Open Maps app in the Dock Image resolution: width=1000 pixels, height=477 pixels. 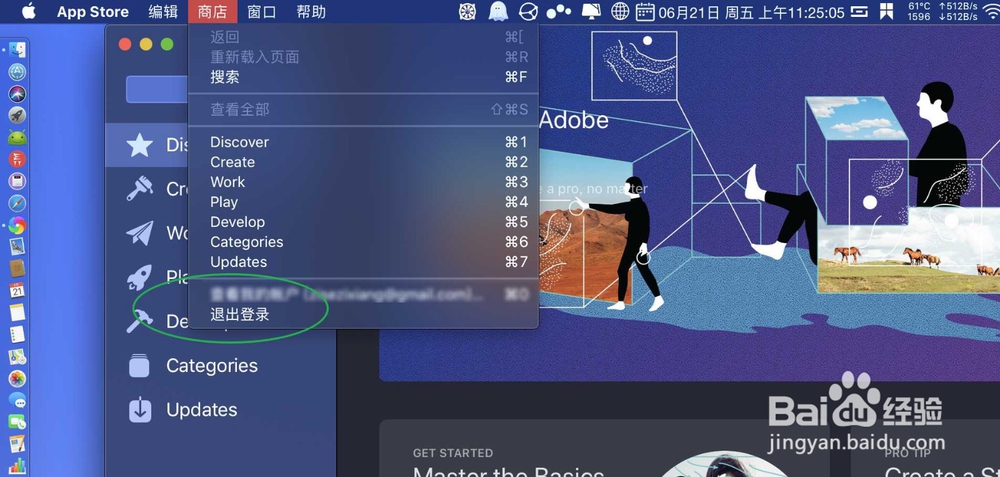[17, 356]
